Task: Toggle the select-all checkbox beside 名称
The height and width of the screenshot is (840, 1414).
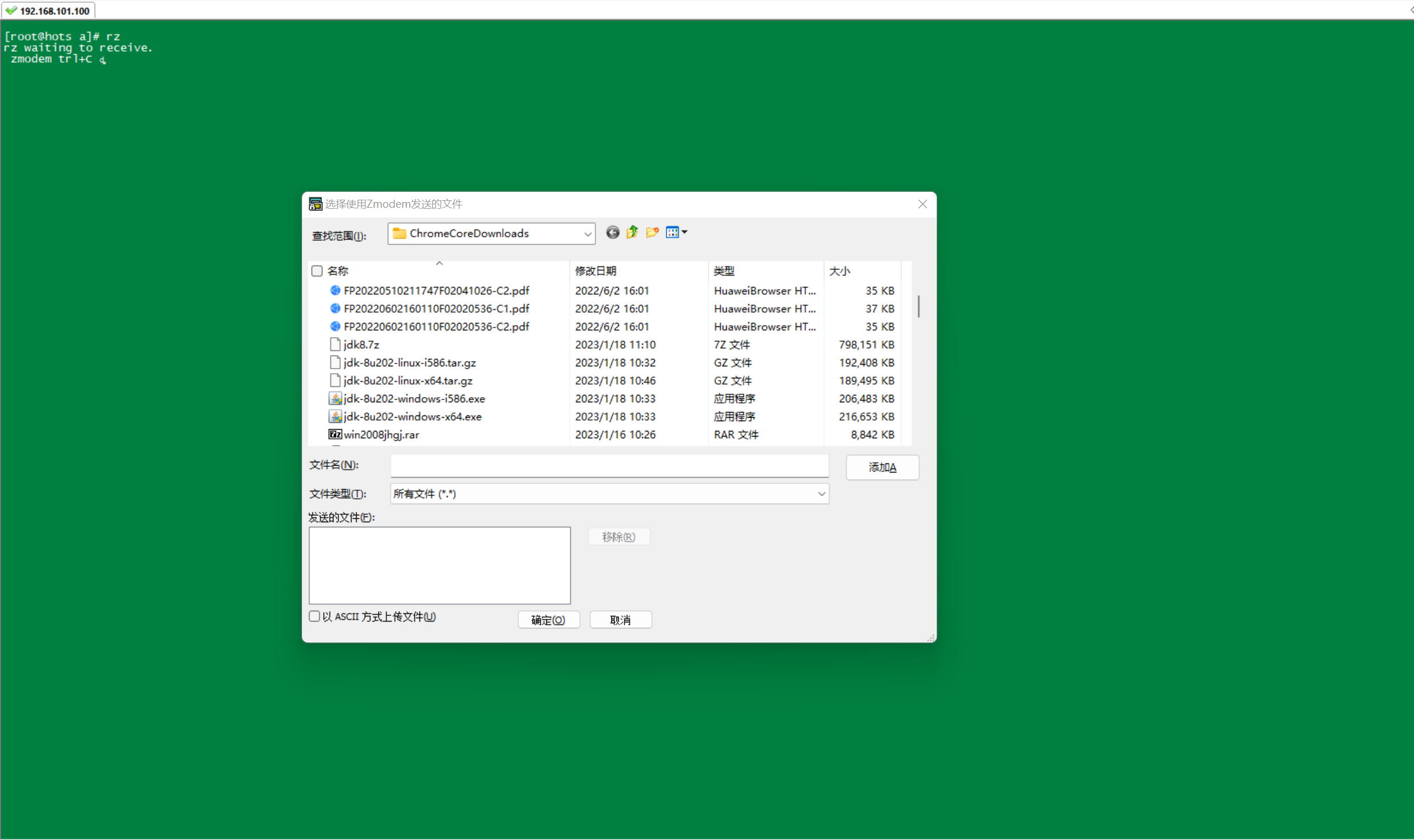Action: tap(317, 271)
